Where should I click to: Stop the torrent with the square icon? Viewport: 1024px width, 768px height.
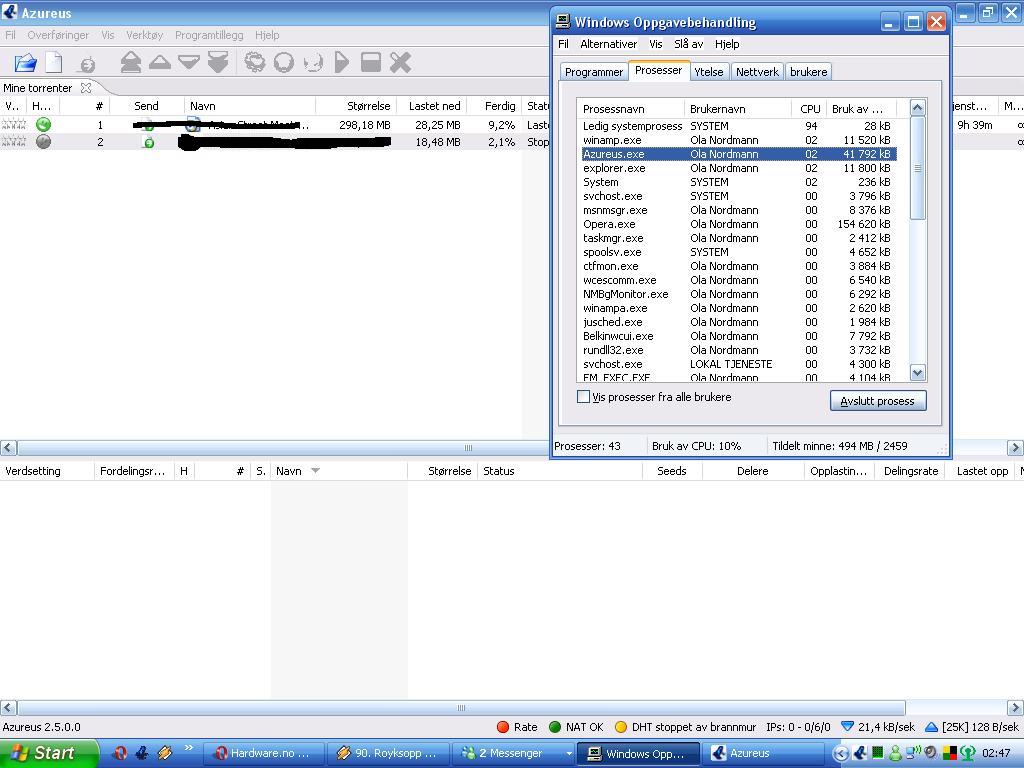(x=371, y=63)
